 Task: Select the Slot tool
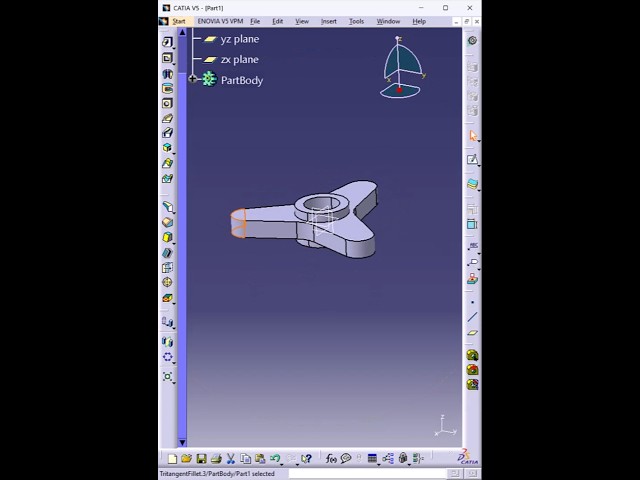coord(167,133)
